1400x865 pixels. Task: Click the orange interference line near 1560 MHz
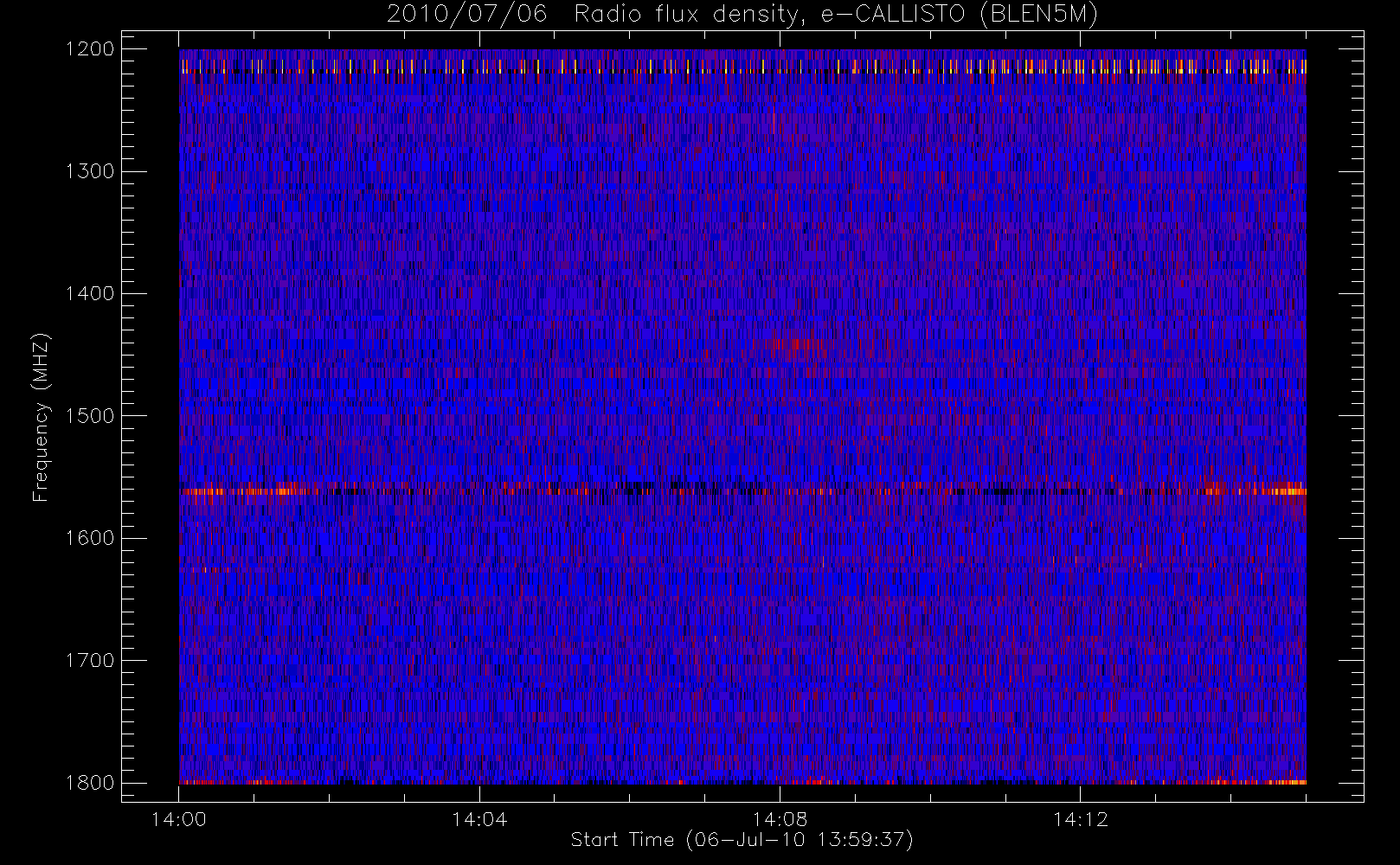tap(742, 490)
